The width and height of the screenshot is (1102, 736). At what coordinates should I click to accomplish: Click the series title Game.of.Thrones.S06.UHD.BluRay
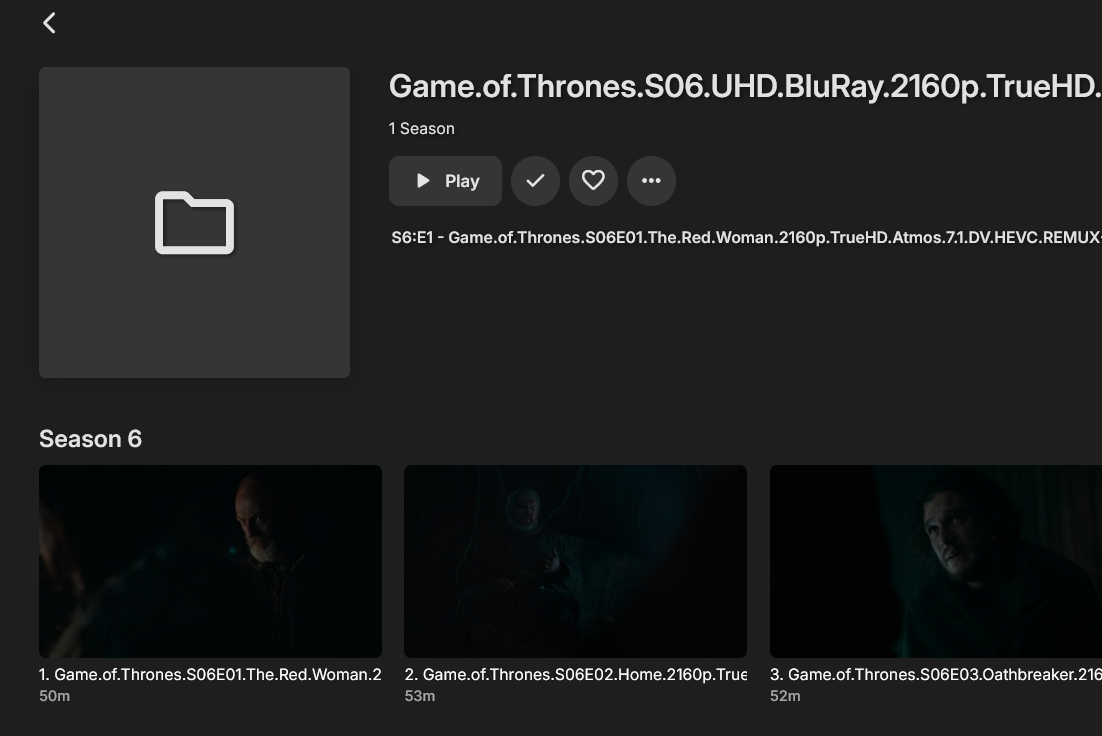click(x=745, y=86)
